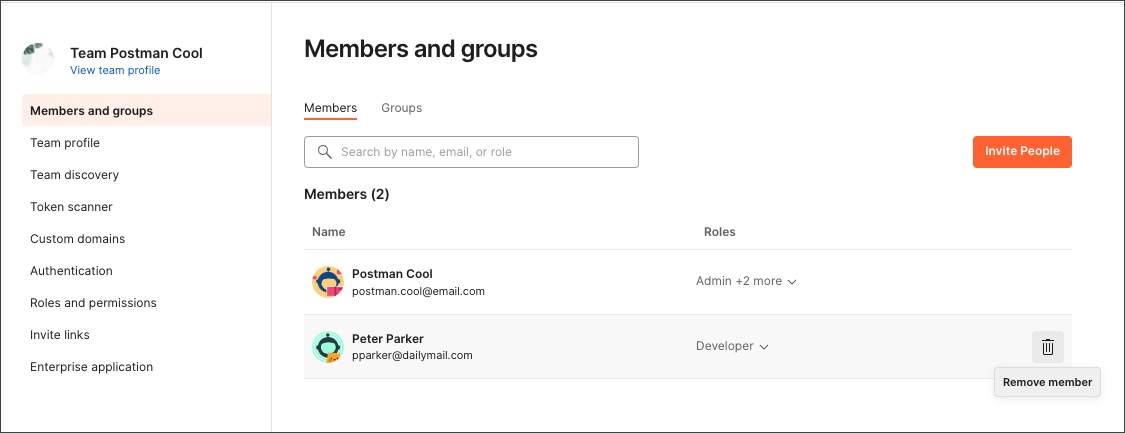
Task: Select the Members tab
Action: point(330,108)
